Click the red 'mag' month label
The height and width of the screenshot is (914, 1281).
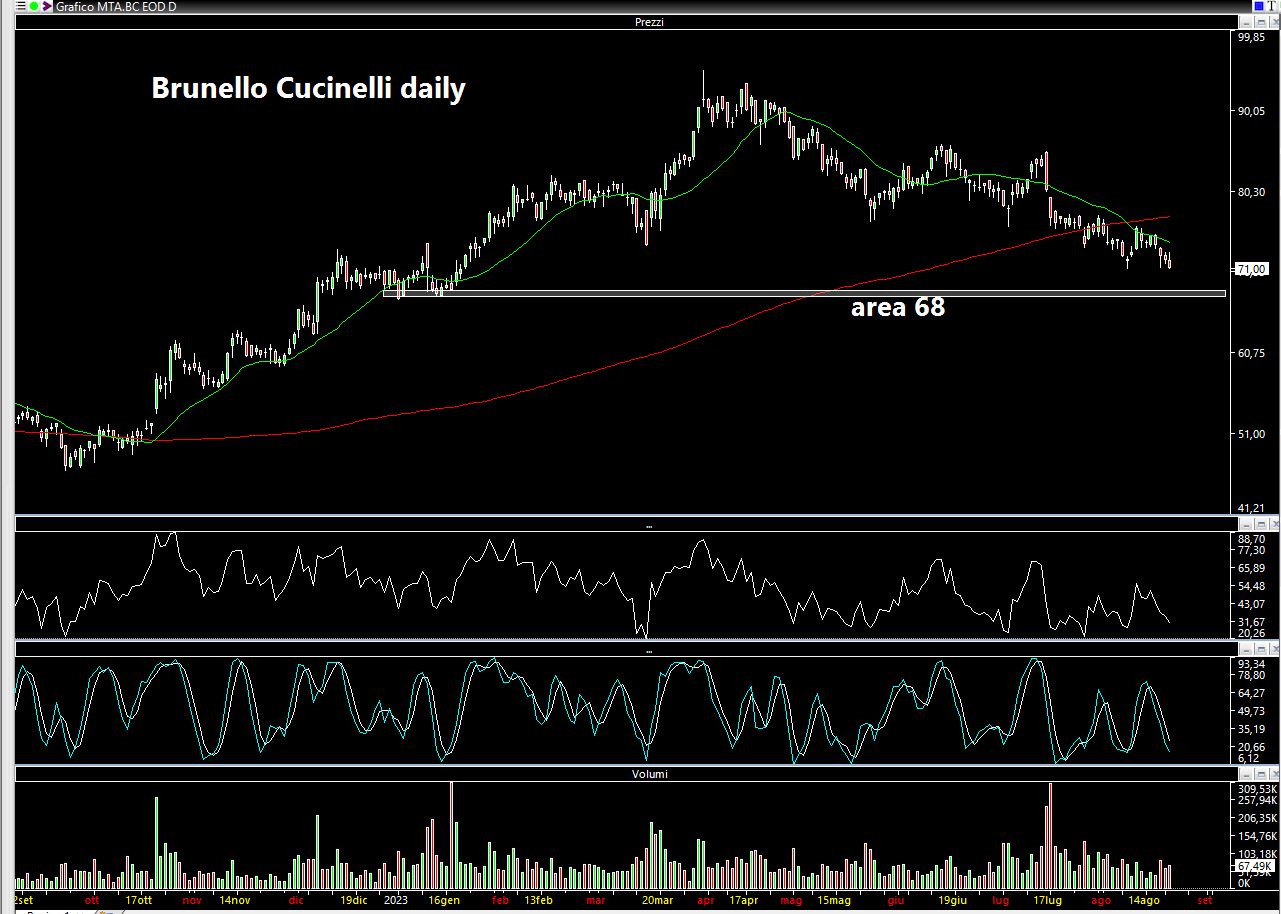point(791,900)
